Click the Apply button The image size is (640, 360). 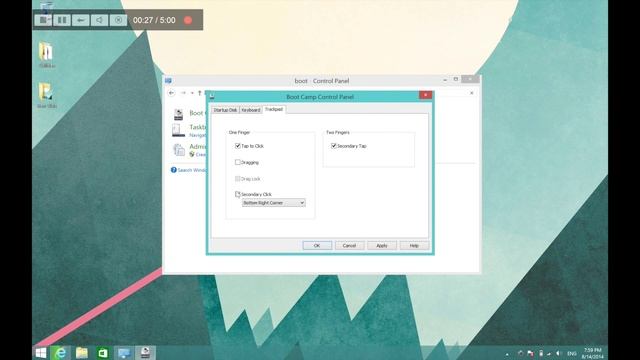[382, 245]
